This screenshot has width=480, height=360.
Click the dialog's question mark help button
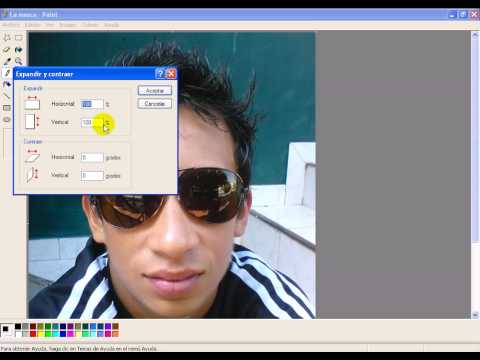coord(160,74)
